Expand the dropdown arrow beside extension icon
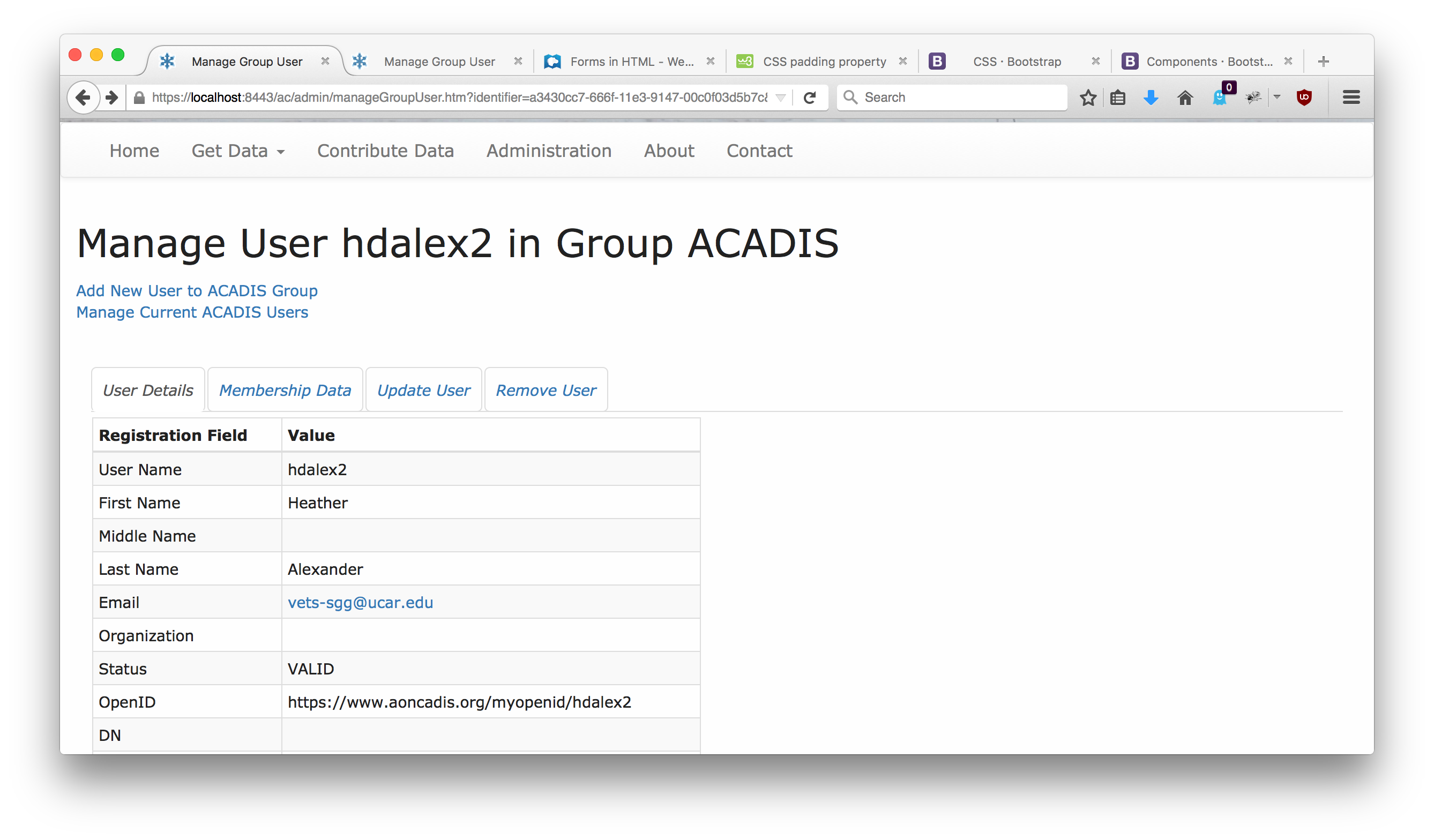The width and height of the screenshot is (1434, 840). [1277, 97]
